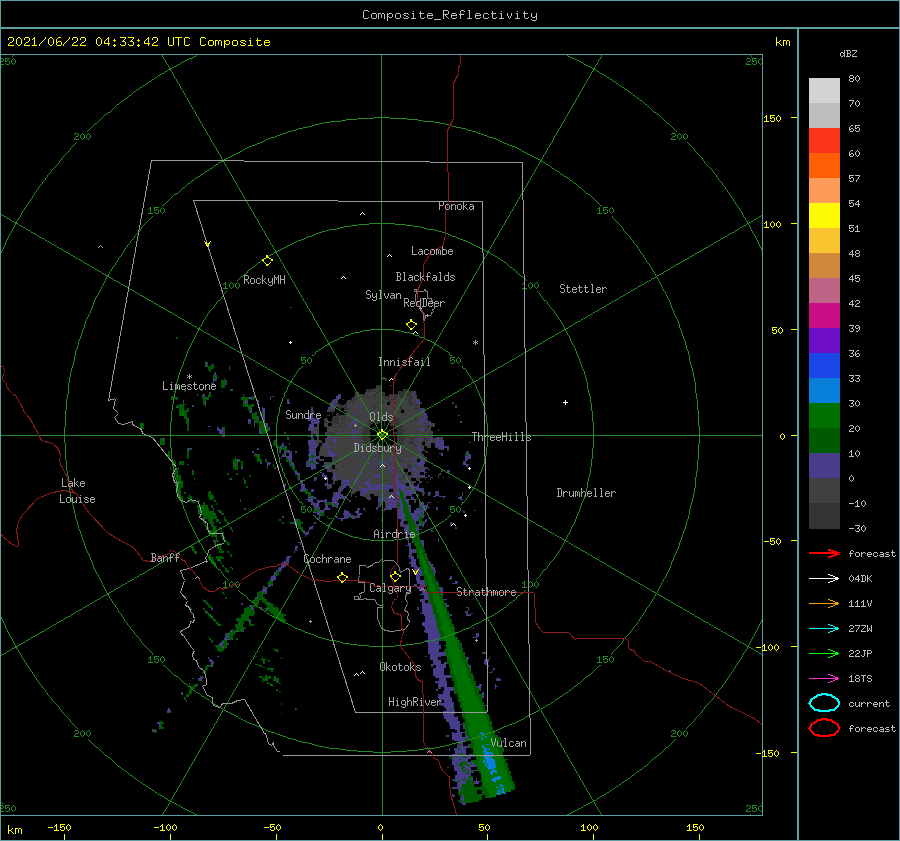Viewport: 900px width, 841px height.
Task: Click the green 22JP arrow legend icon
Action: pos(824,653)
